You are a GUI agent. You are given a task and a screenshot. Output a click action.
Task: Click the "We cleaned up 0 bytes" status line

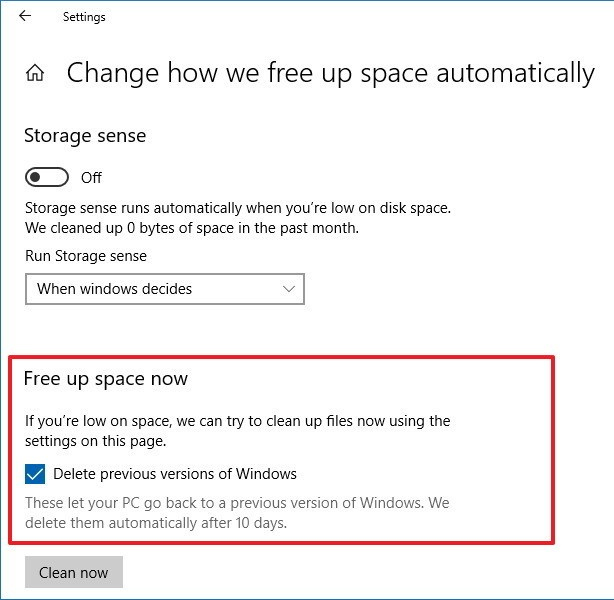(205, 227)
